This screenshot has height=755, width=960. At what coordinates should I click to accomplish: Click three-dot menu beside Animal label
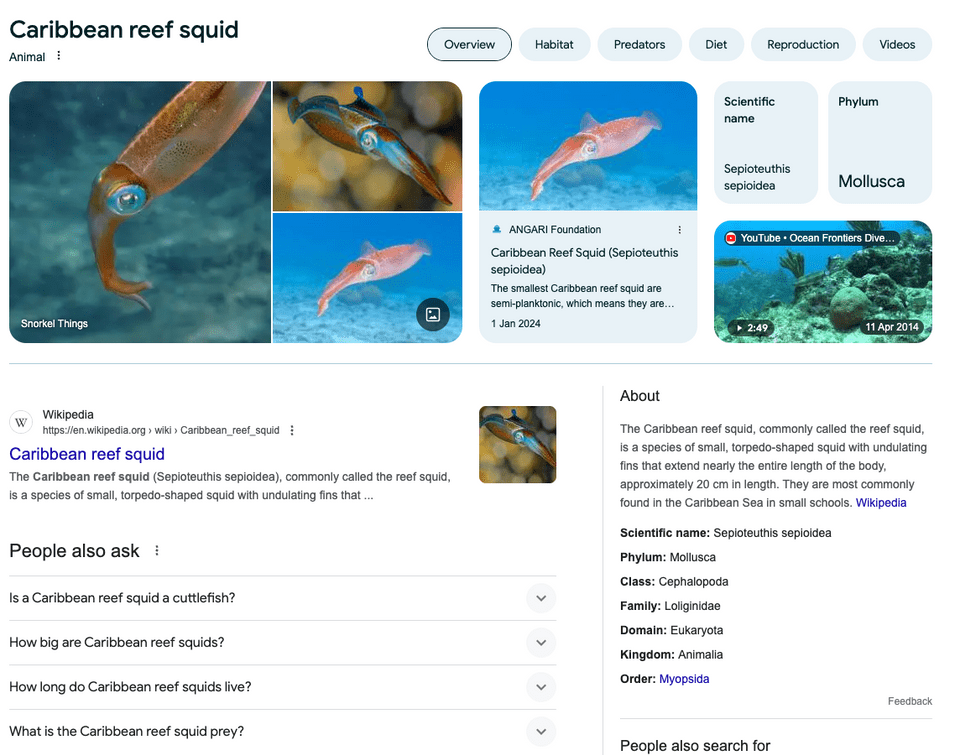tap(59, 56)
